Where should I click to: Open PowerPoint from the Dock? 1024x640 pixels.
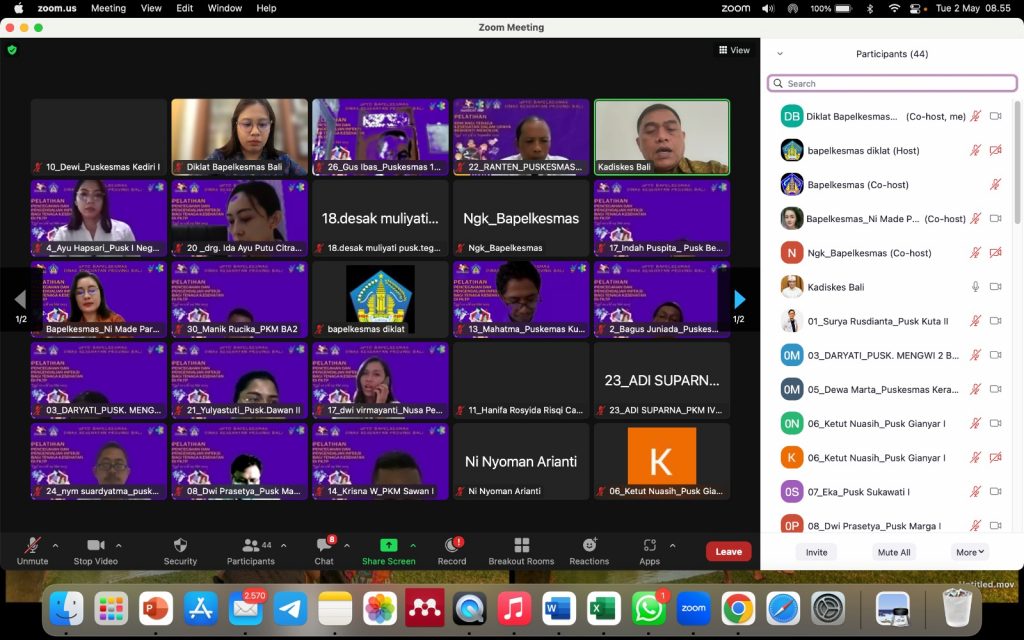point(155,609)
